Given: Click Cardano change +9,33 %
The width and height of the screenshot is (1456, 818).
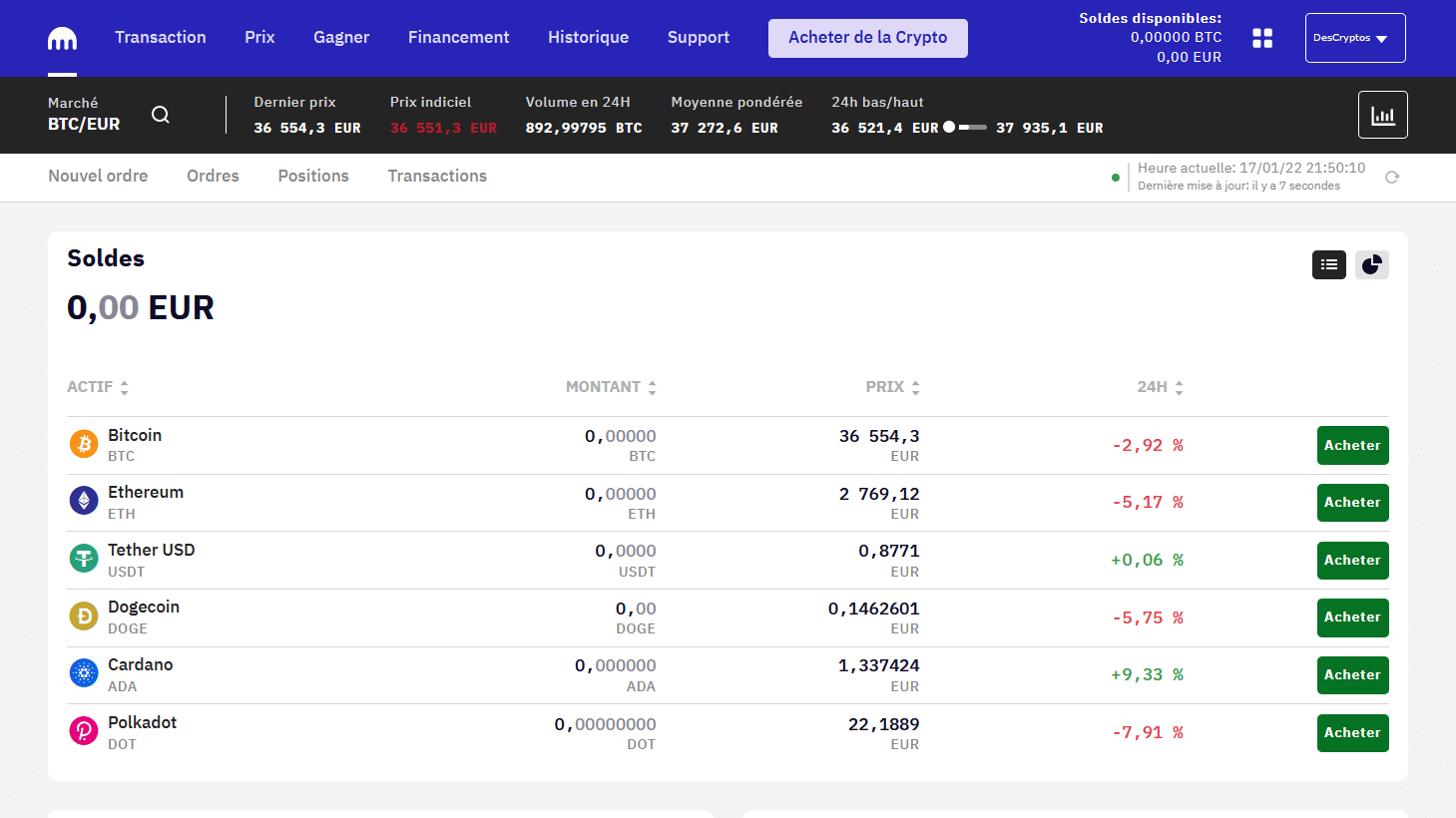Looking at the screenshot, I should (x=1147, y=674).
